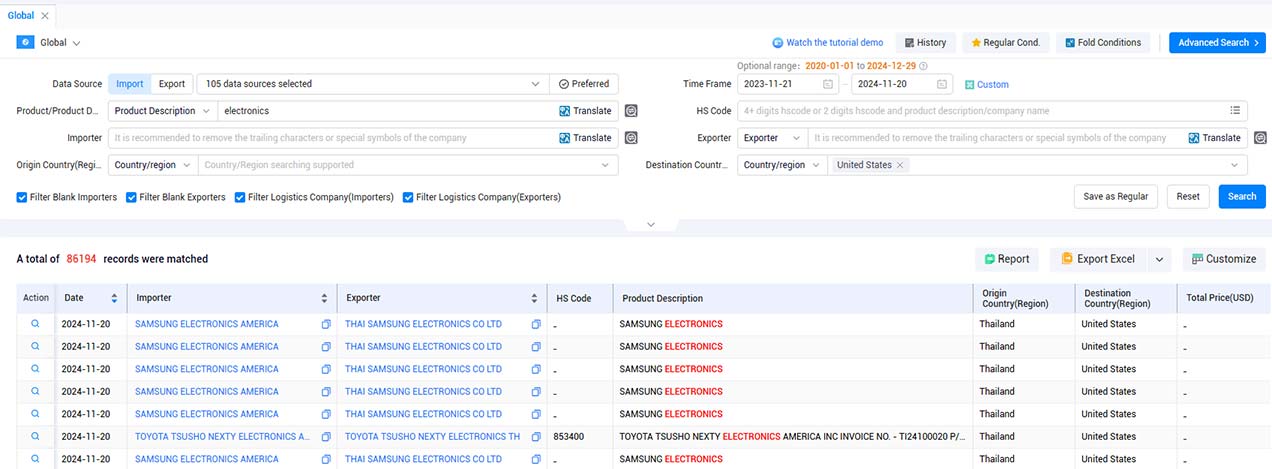Select the Global tab

click(21, 16)
